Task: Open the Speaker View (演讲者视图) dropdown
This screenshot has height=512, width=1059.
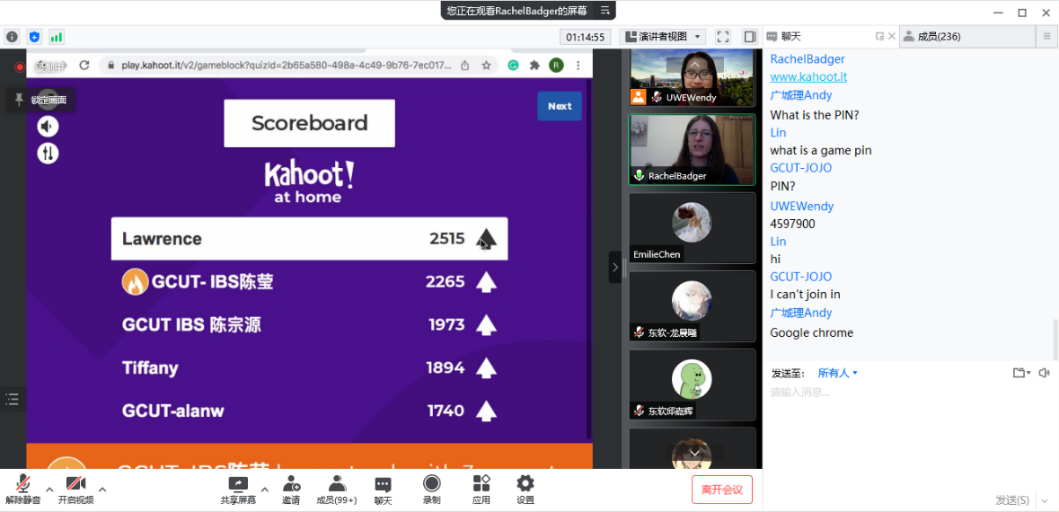Action: (x=664, y=37)
